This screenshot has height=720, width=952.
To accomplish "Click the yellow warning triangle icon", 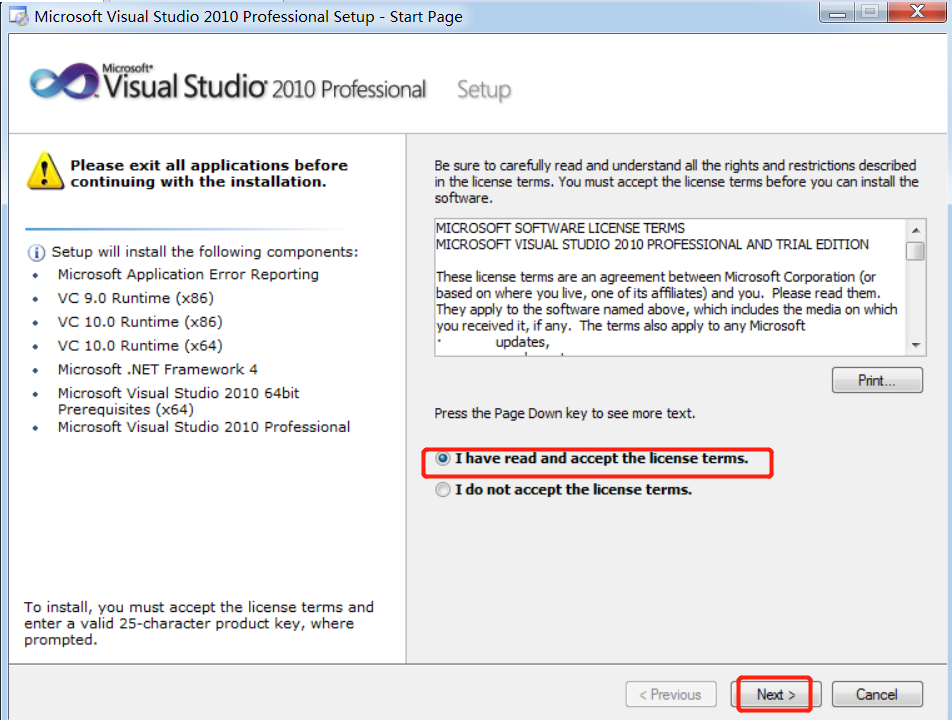I will coord(44,171).
